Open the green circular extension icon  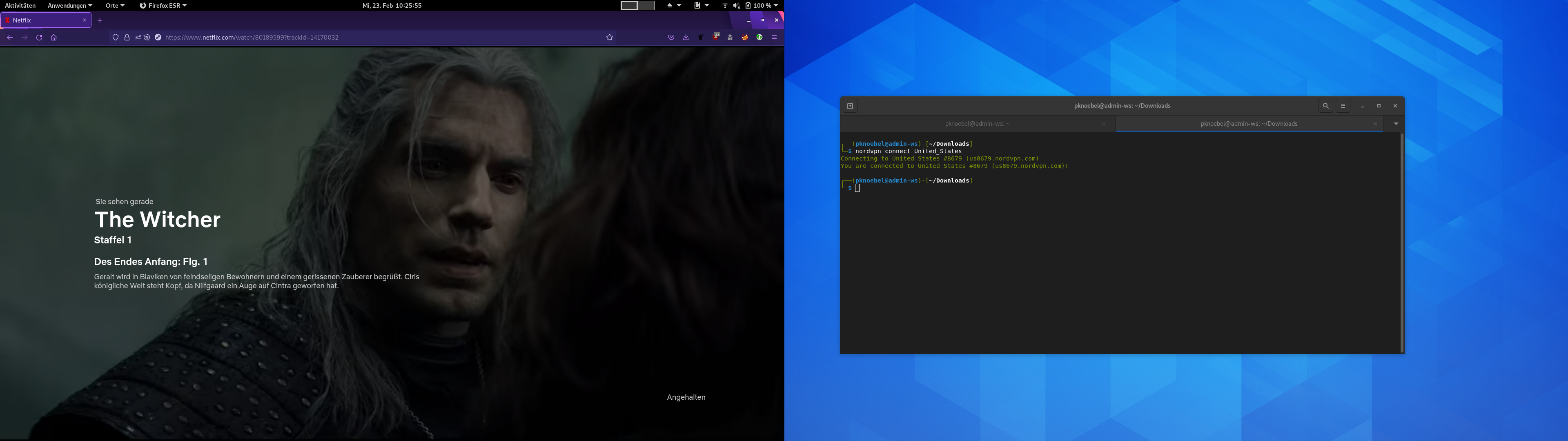point(759,38)
